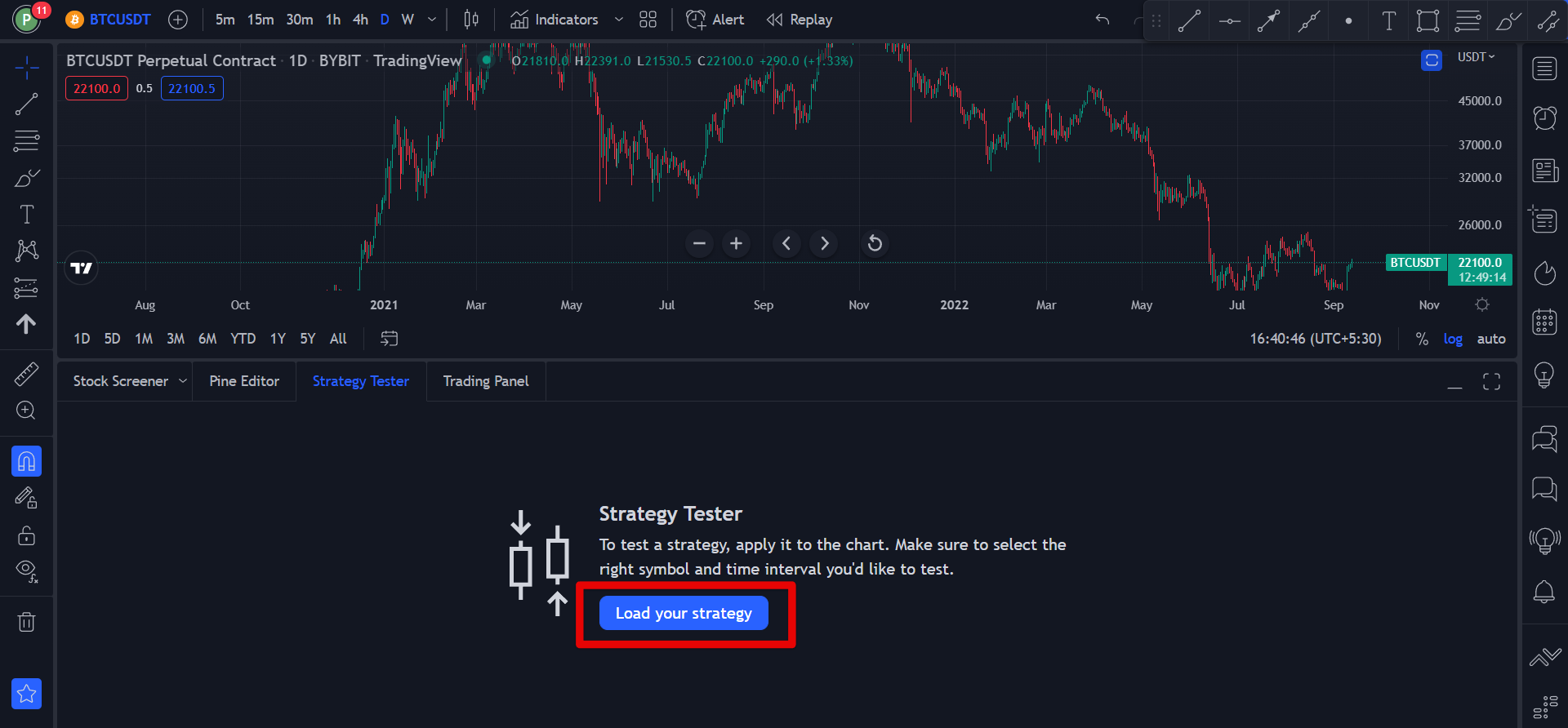1568x728 pixels.
Task: Toggle the favorites star toolbar button
Action: (x=26, y=694)
